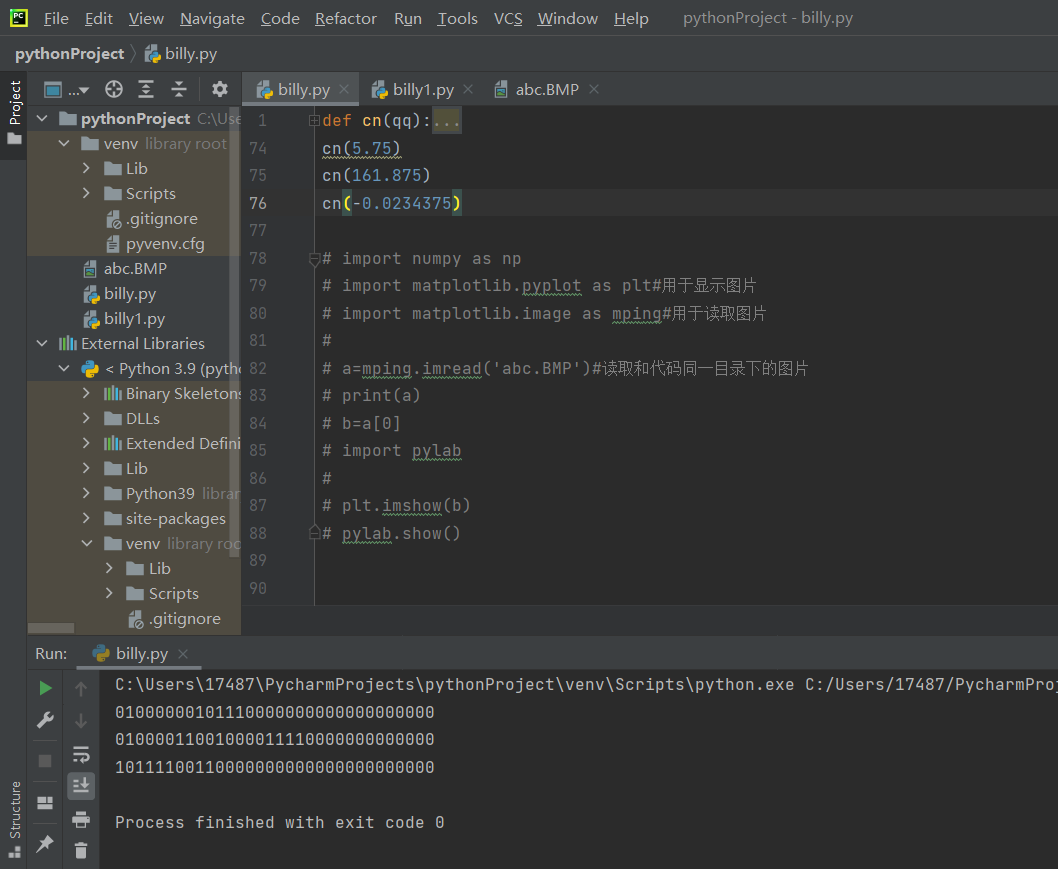The height and width of the screenshot is (869, 1058).
Task: Open the File menu
Action: 56,19
